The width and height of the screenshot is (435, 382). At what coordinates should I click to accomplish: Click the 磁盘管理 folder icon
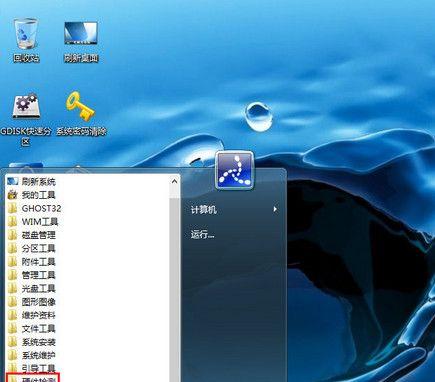(12, 235)
